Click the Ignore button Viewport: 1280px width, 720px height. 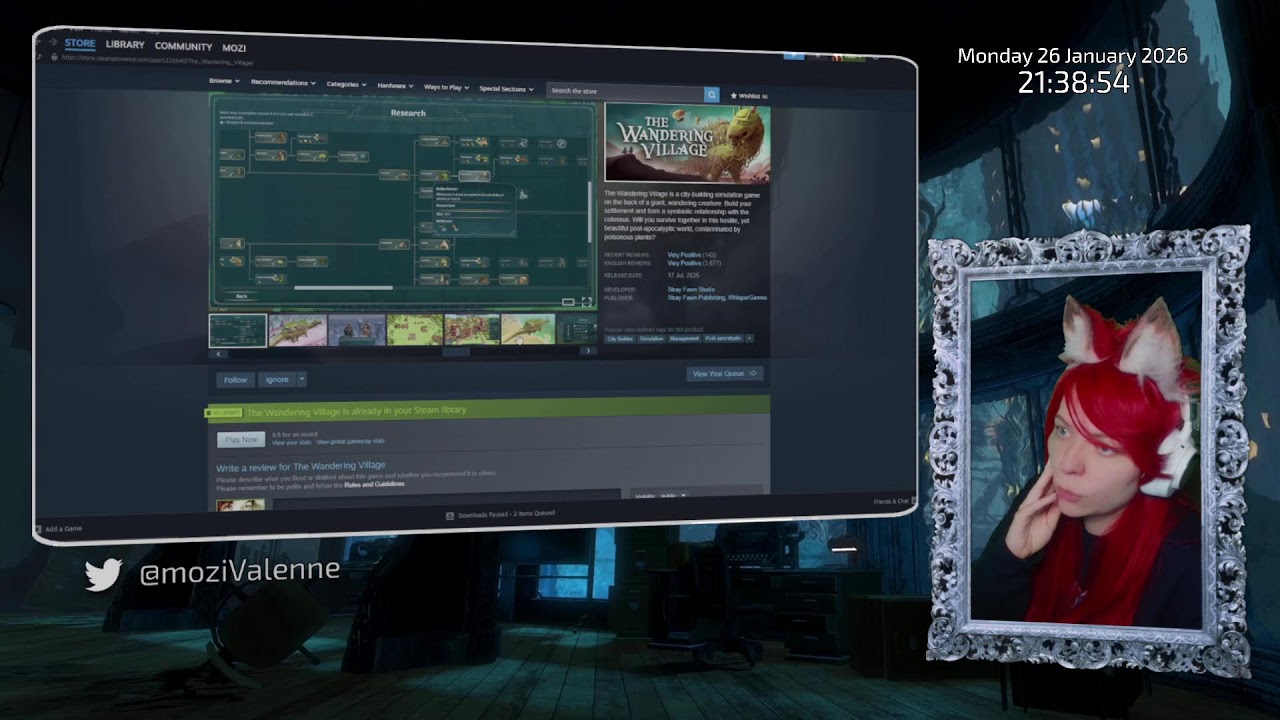tap(277, 380)
